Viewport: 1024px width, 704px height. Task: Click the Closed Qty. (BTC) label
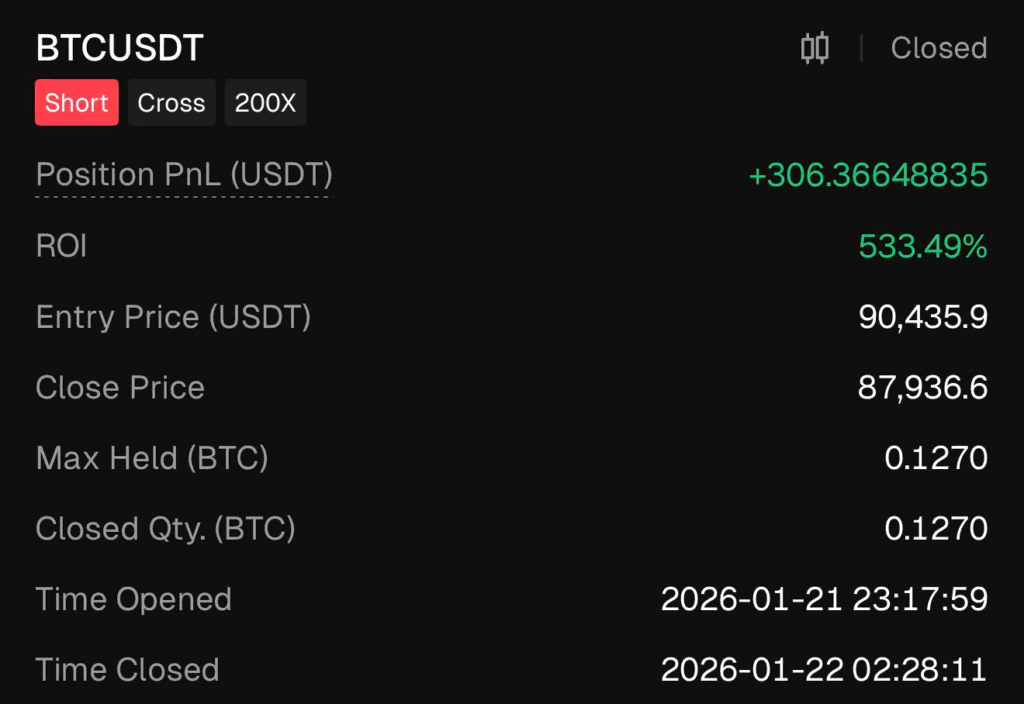(x=165, y=528)
